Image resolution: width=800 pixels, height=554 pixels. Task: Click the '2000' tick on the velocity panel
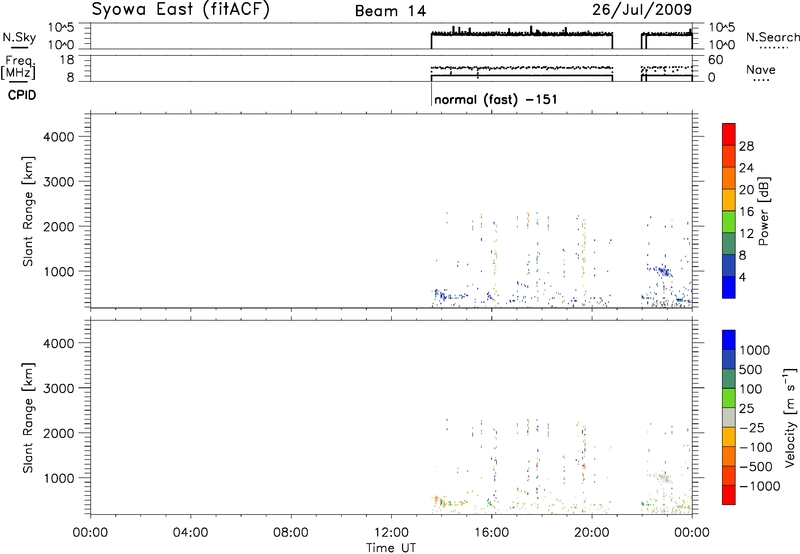(x=58, y=433)
